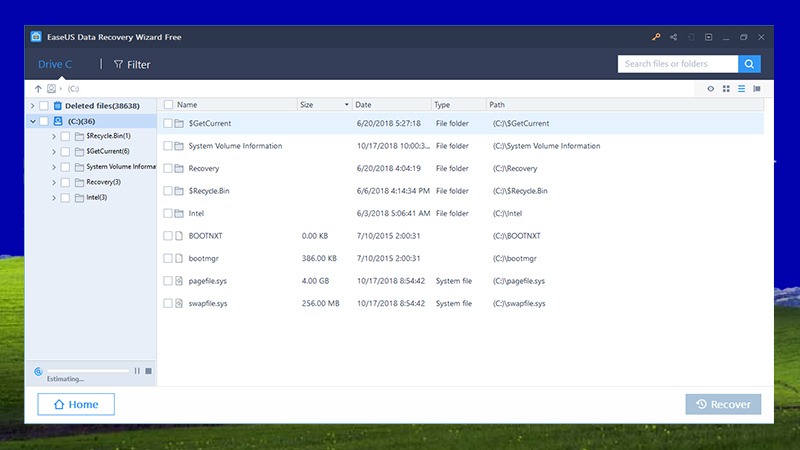Switch to list view icon
Image resolution: width=800 pixels, height=450 pixels.
(741, 89)
